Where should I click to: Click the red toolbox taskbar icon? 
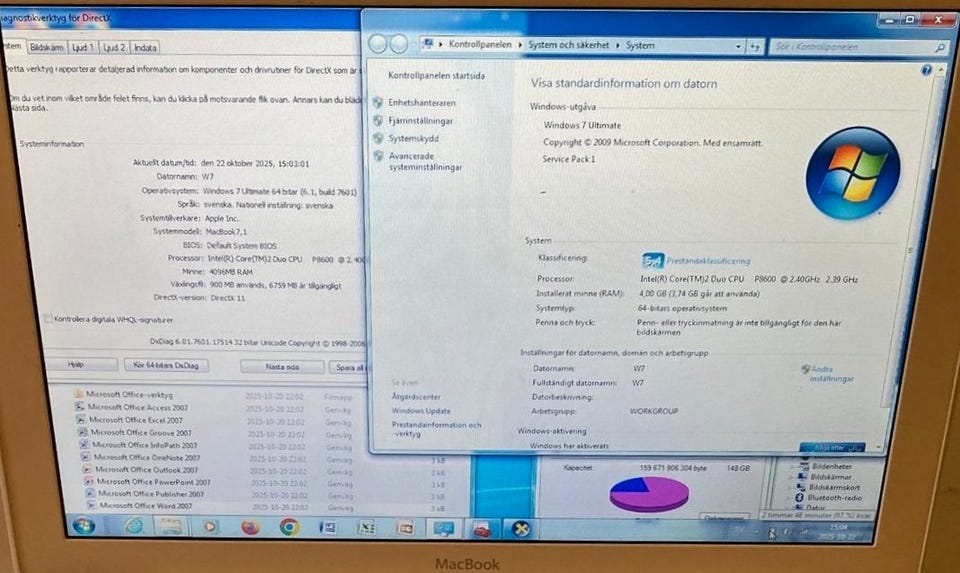point(482,528)
